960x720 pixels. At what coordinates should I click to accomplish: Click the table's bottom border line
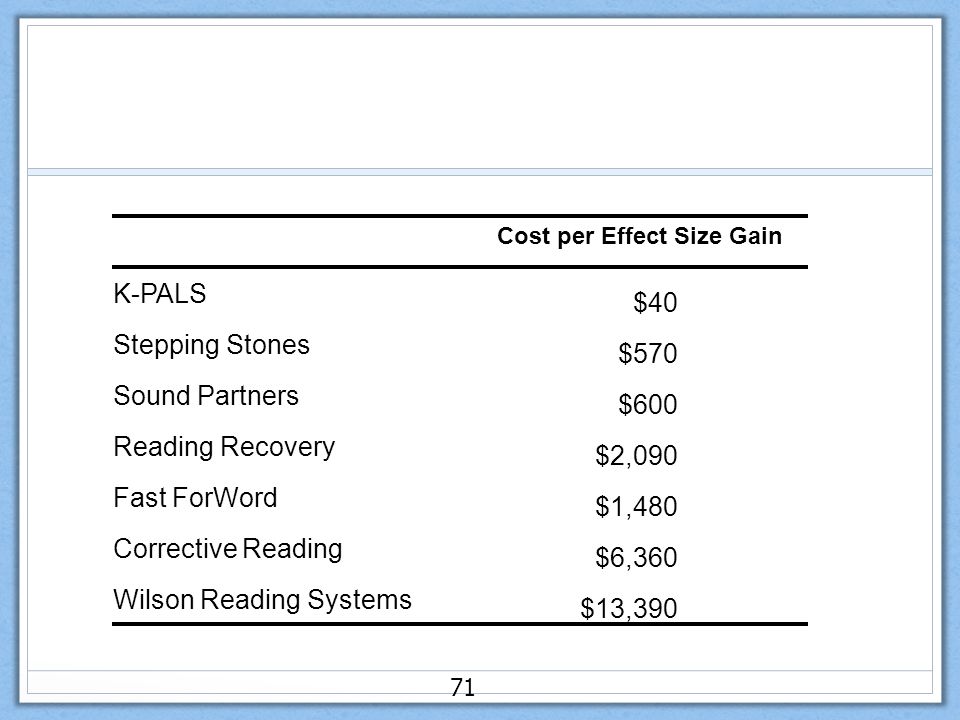pos(460,624)
